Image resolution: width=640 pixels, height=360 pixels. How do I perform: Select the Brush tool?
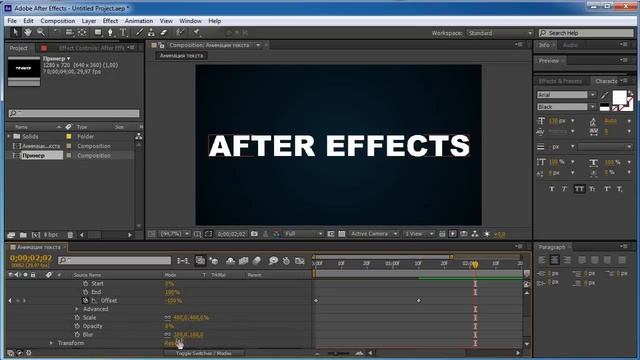(x=139, y=32)
